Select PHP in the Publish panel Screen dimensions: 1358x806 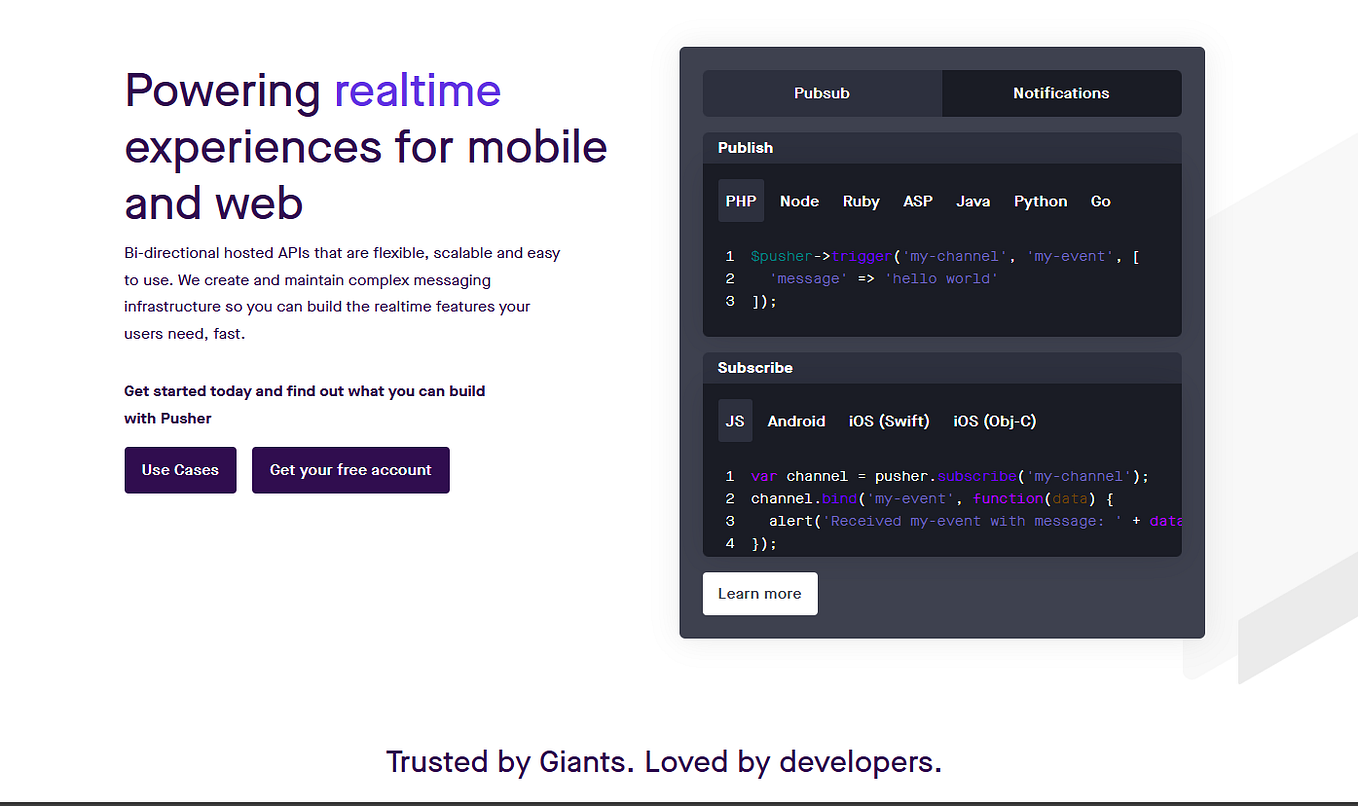click(x=740, y=200)
